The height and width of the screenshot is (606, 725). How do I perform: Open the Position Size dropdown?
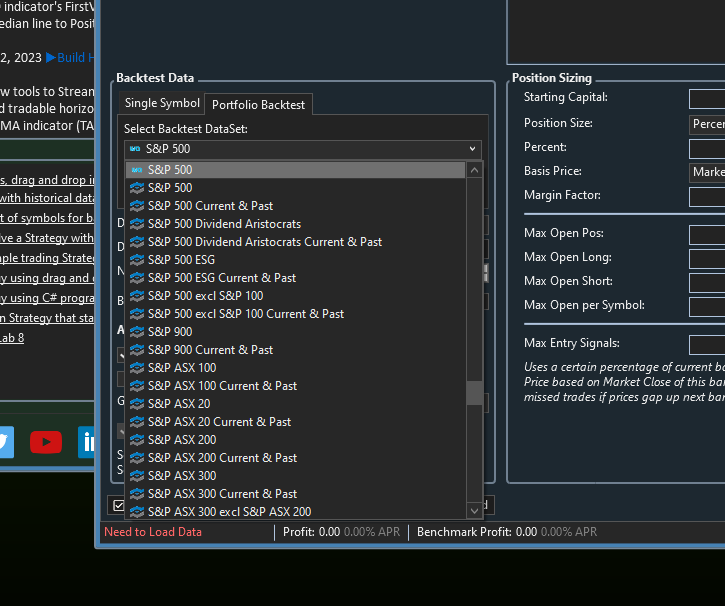707,124
